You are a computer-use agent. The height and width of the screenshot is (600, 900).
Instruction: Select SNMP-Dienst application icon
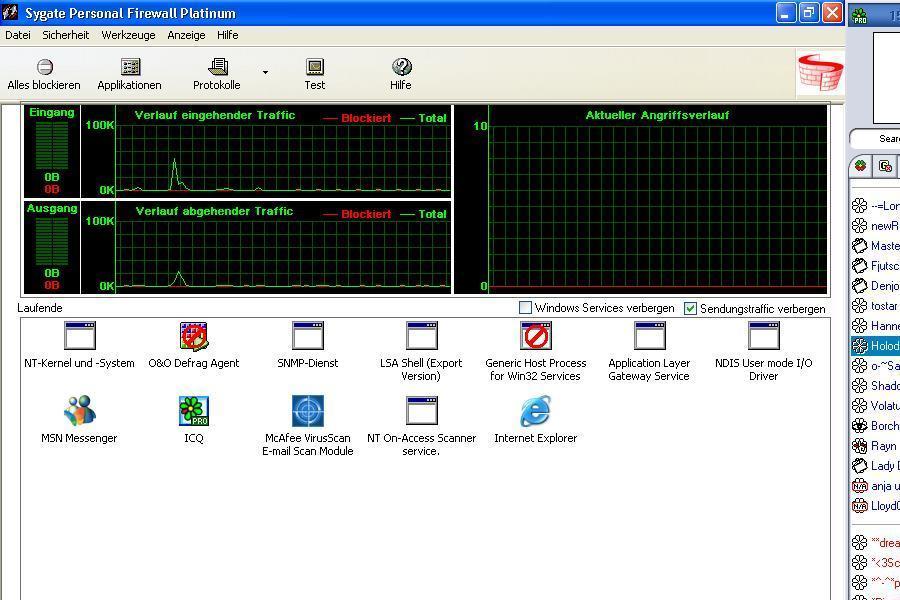(308, 335)
